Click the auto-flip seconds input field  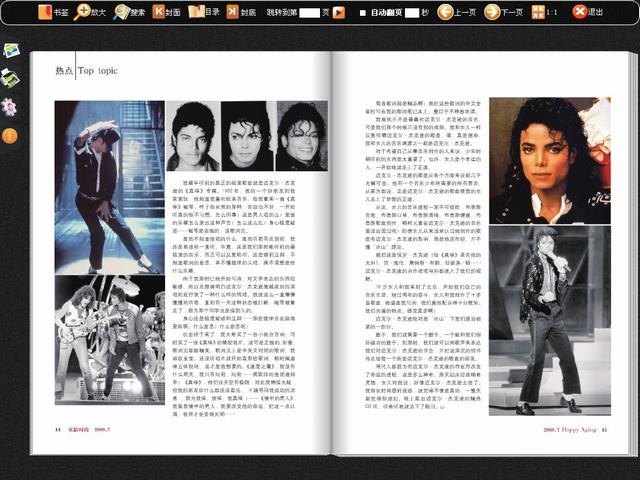[412, 13]
